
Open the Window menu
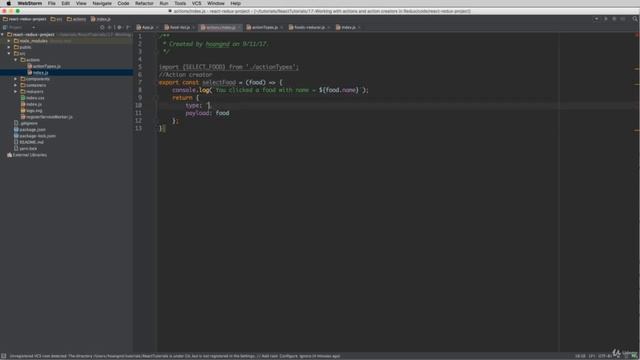coord(216,3)
